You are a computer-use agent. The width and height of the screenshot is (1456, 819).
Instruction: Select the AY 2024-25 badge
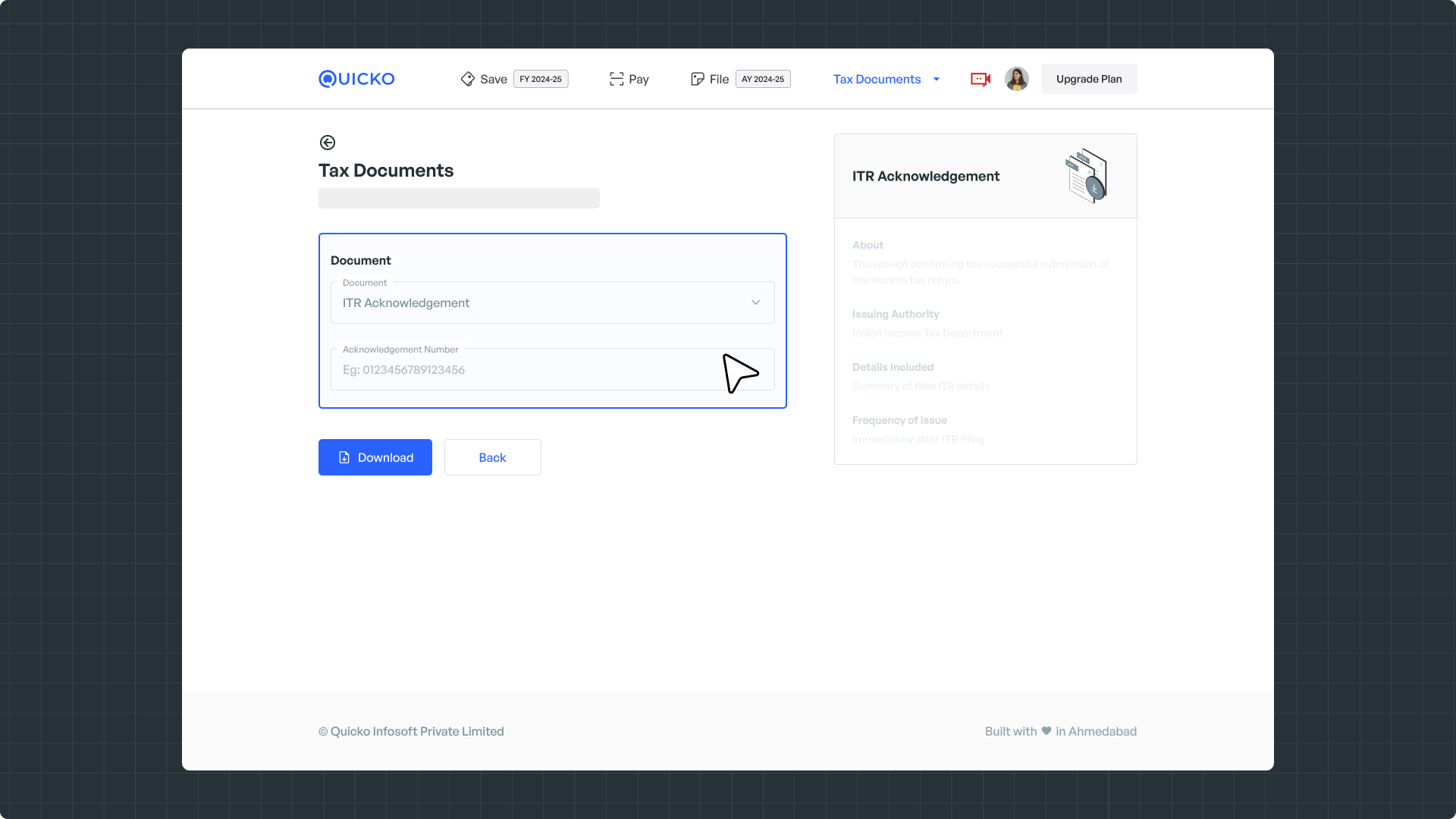pyautogui.click(x=763, y=79)
